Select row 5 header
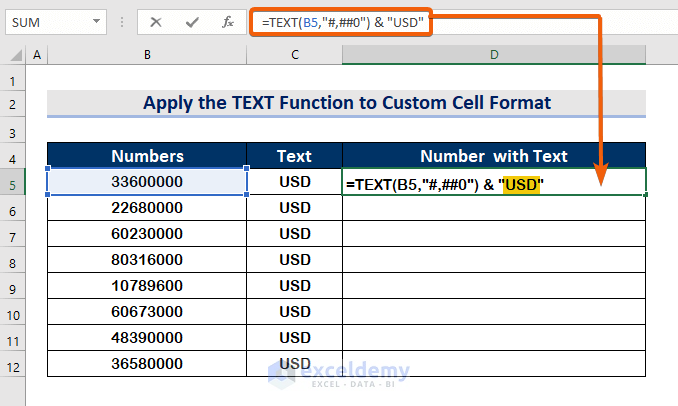Screen dimensions: 678x406 click(14, 182)
